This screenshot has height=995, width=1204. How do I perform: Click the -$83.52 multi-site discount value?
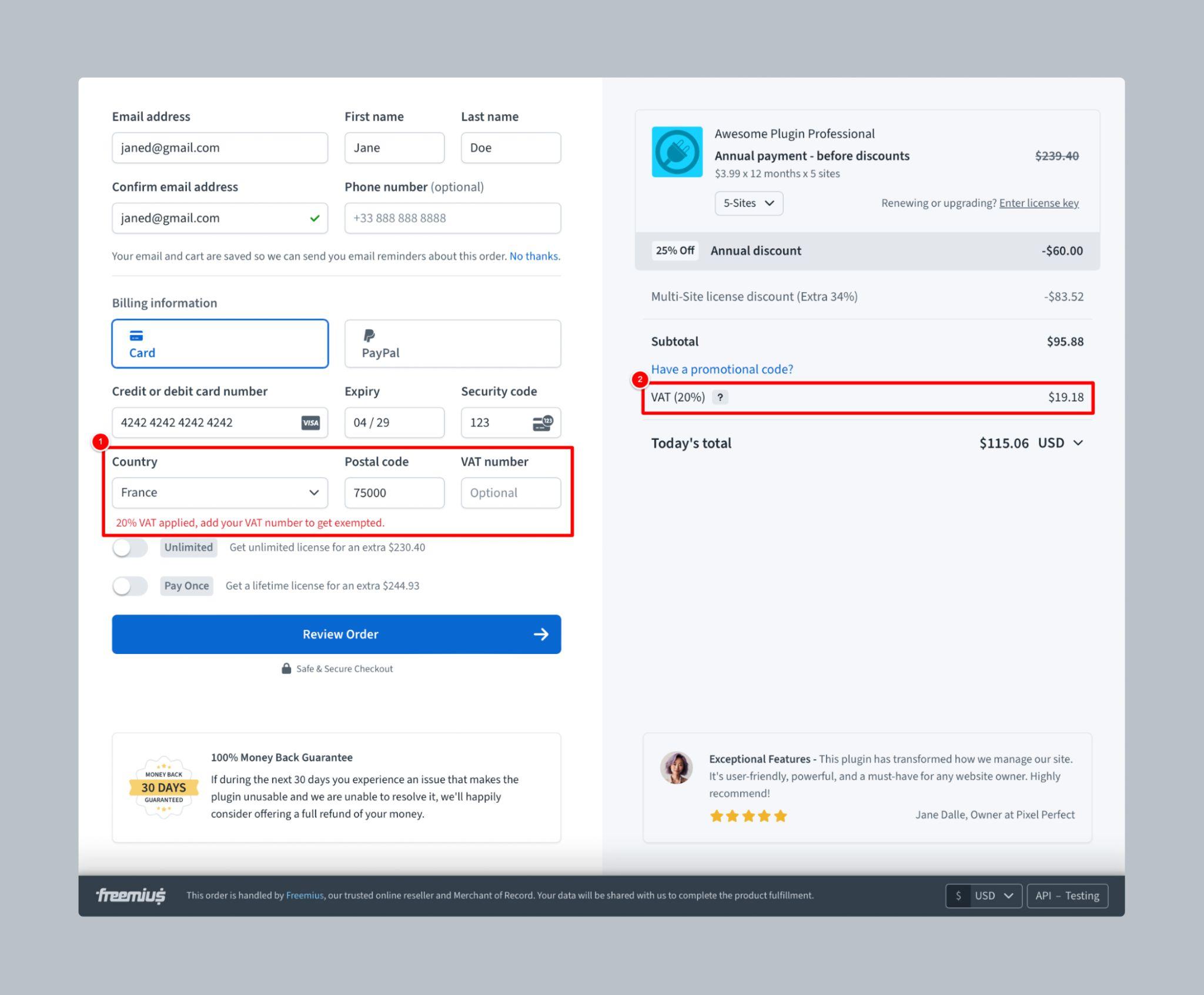coord(1063,296)
